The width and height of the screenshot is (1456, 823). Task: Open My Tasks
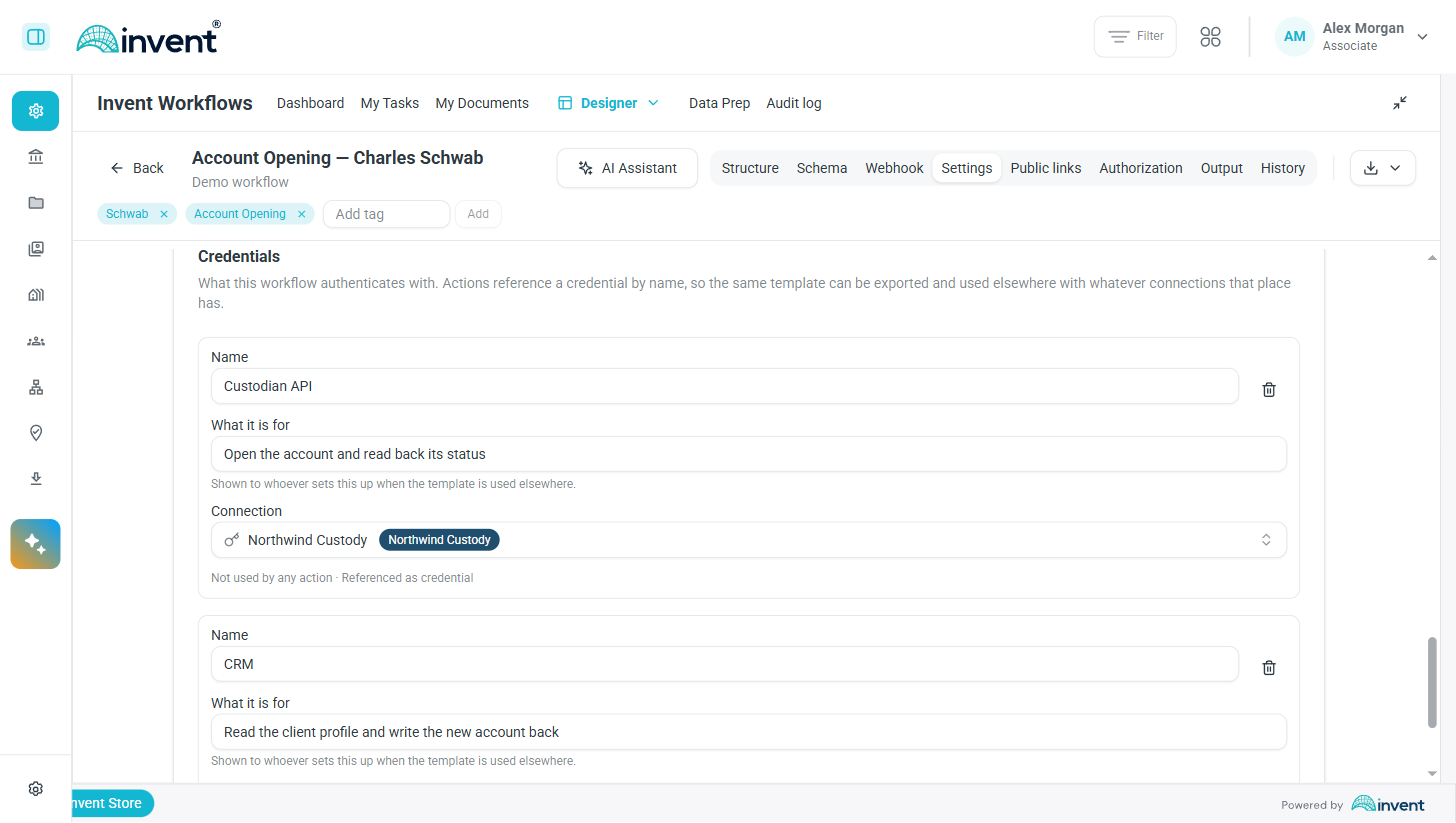[x=390, y=103]
